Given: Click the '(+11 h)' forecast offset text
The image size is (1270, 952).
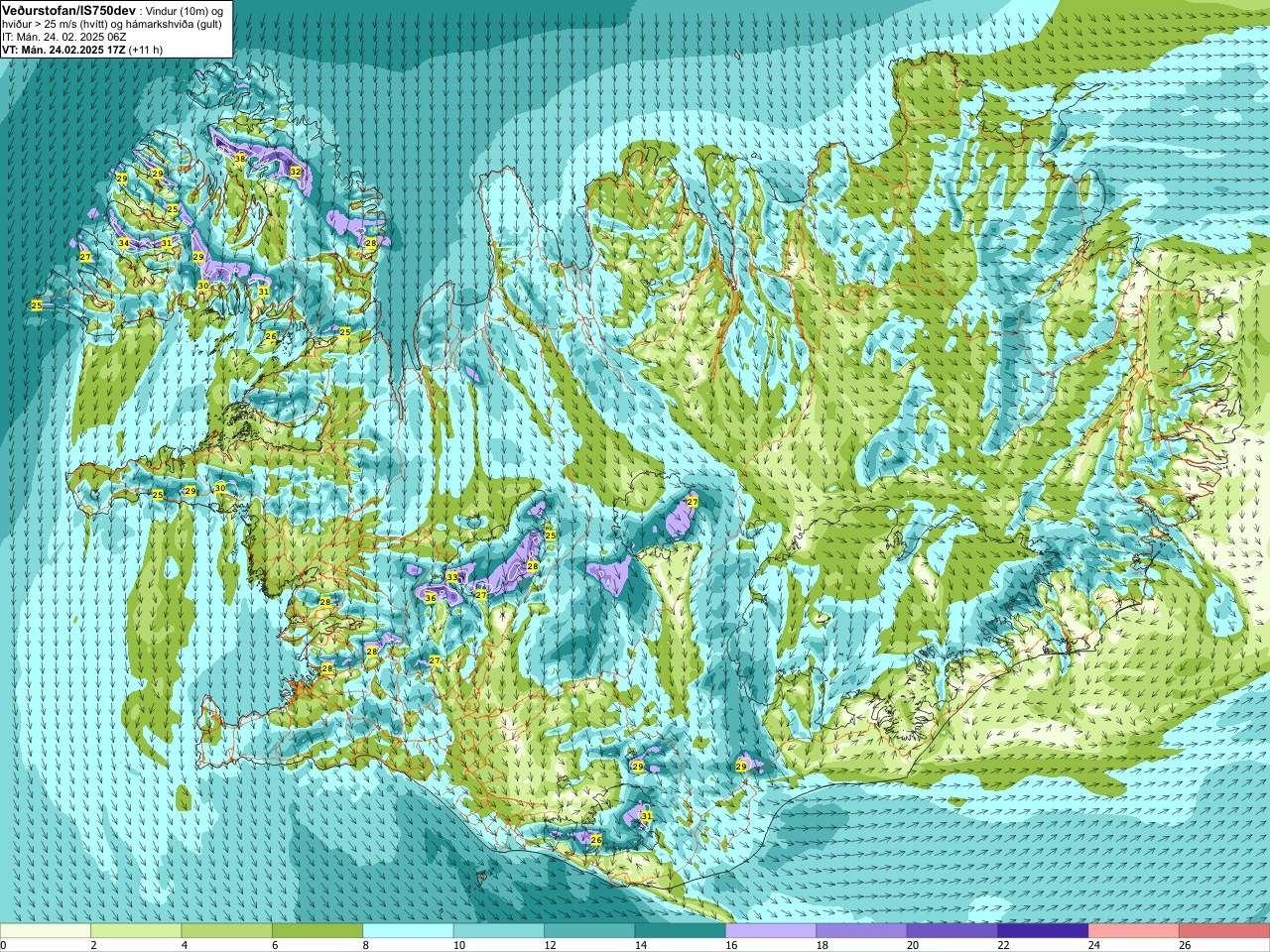Looking at the screenshot, I should coord(146,50).
